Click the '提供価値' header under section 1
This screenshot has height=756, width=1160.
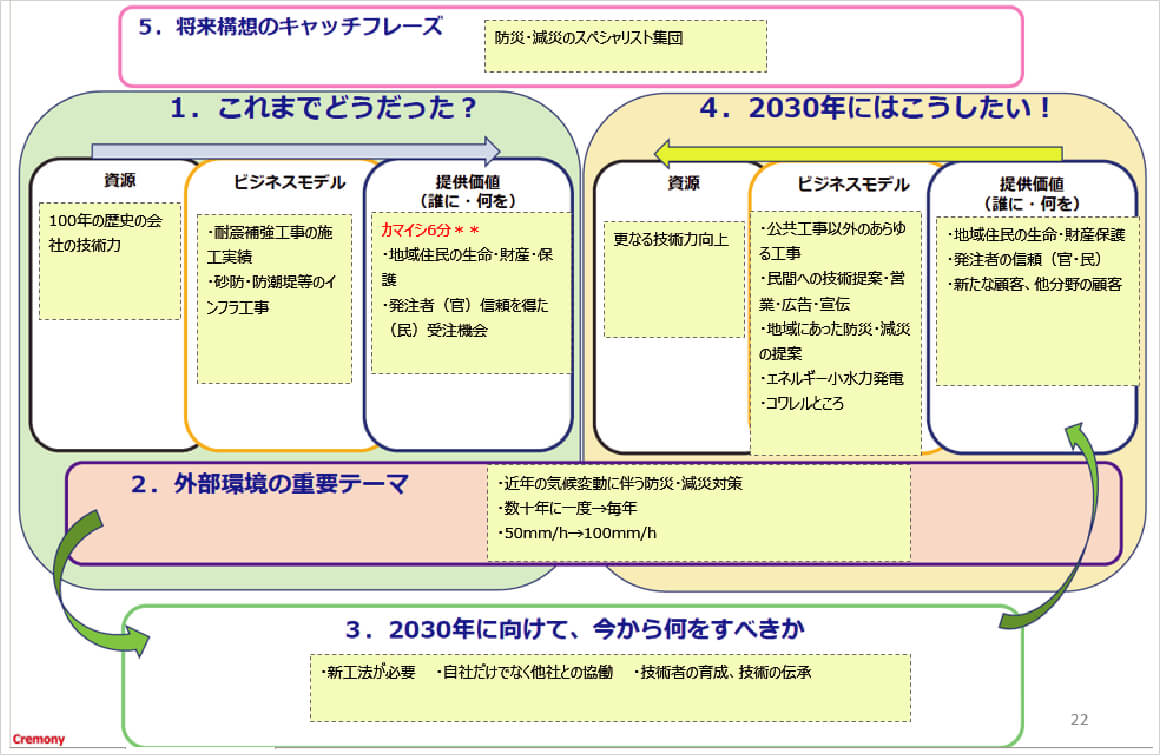pyautogui.click(x=468, y=182)
